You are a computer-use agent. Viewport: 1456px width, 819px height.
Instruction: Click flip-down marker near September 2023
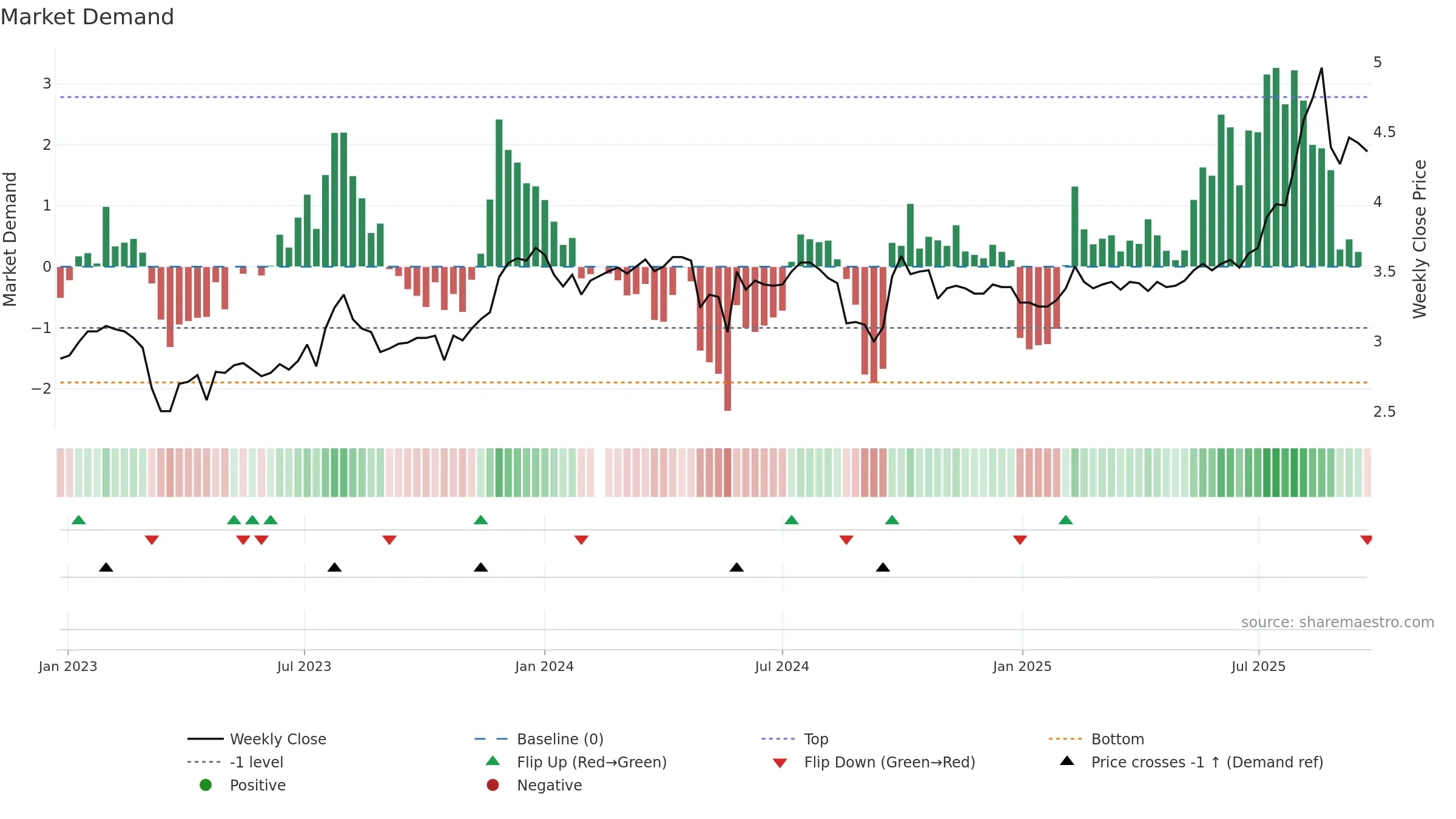coord(389,540)
